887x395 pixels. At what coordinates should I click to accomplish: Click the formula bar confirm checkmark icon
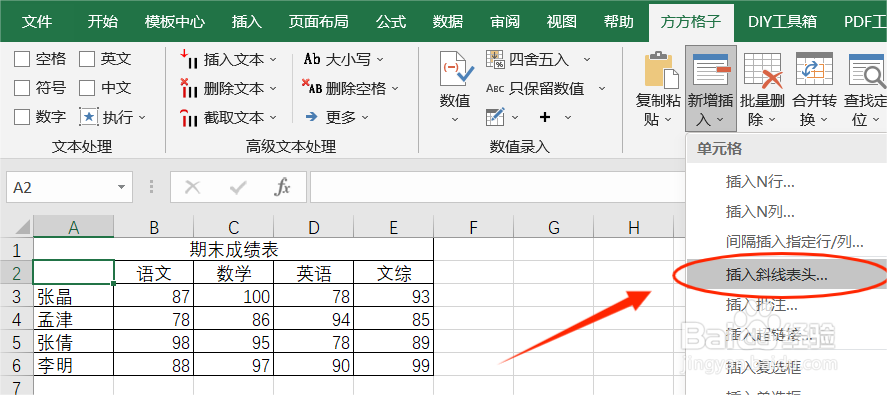pos(238,187)
